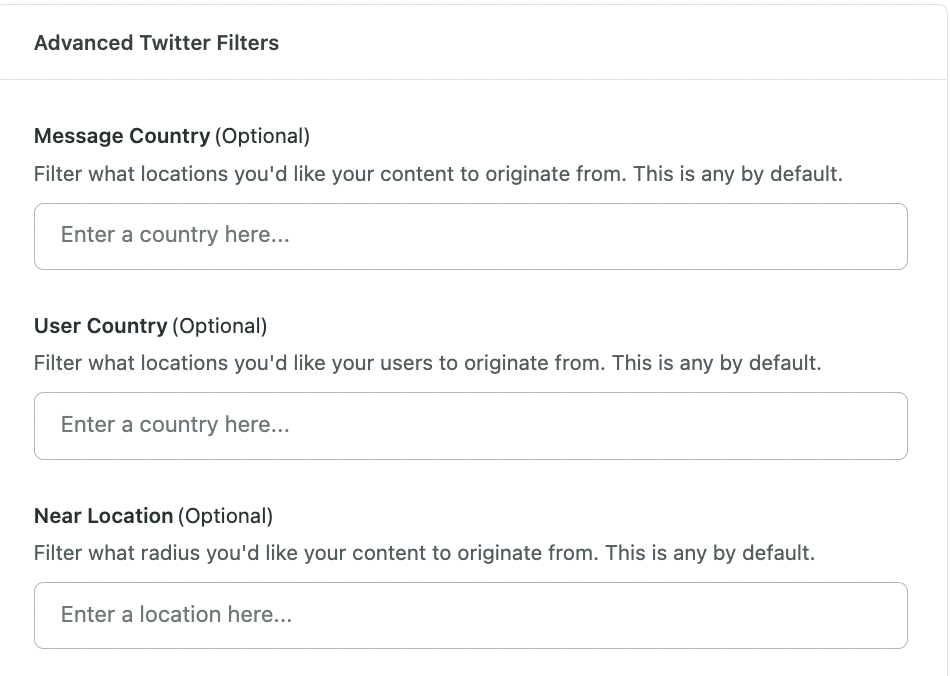The image size is (950, 676).
Task: Click the Message Country label
Action: tap(122, 136)
